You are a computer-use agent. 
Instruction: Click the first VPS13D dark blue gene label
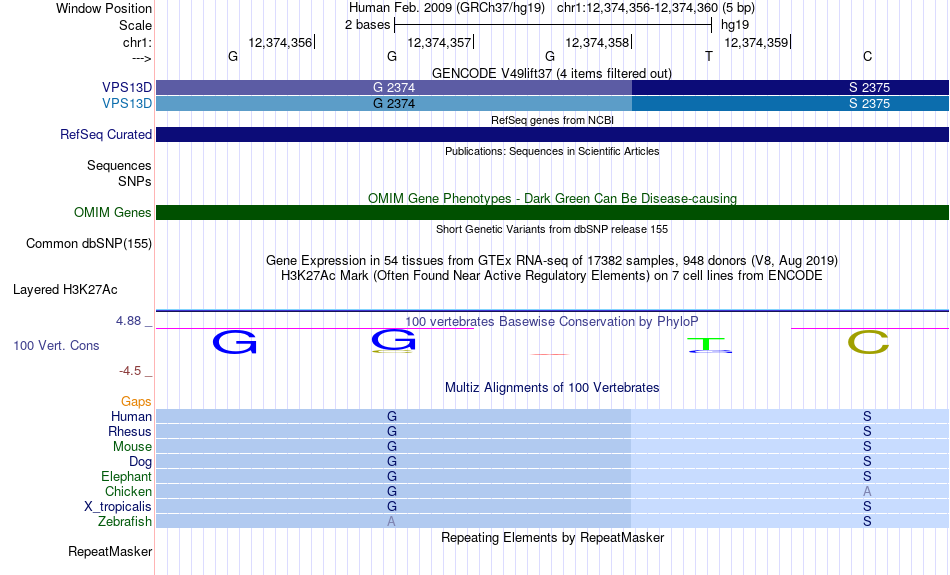tap(127, 87)
